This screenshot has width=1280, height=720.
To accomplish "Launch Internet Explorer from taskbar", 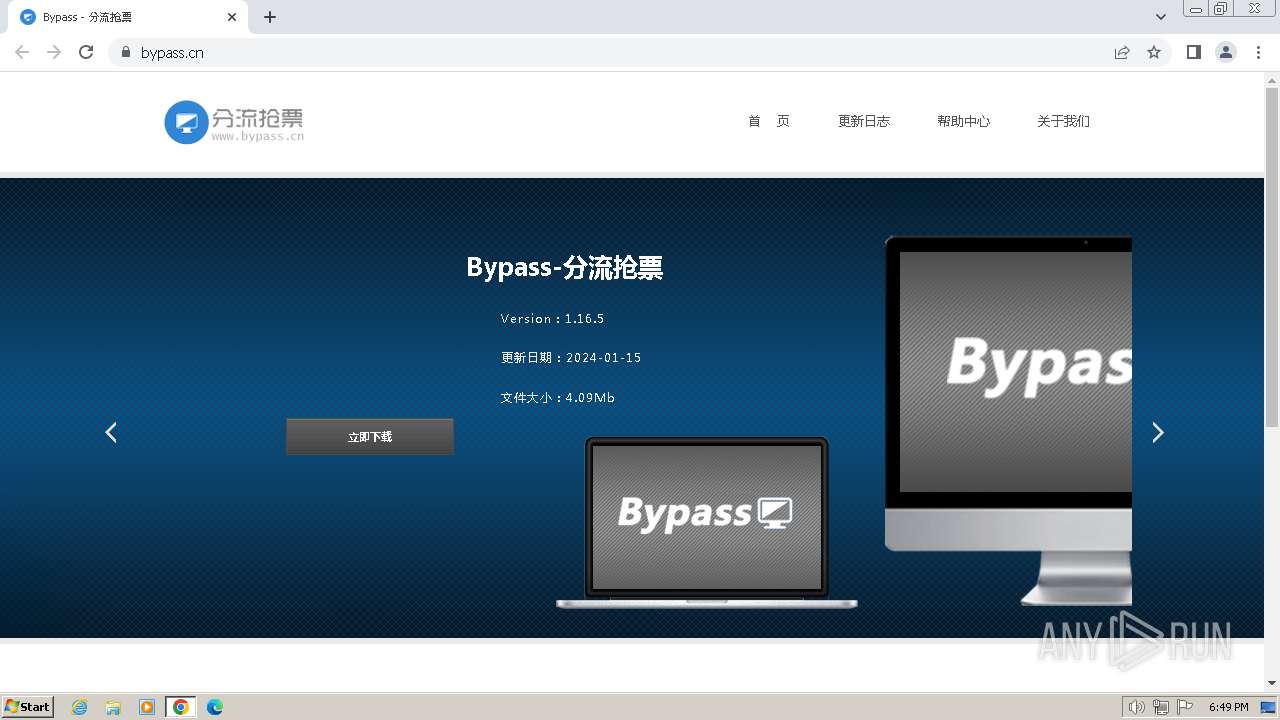I will pyautogui.click(x=80, y=707).
